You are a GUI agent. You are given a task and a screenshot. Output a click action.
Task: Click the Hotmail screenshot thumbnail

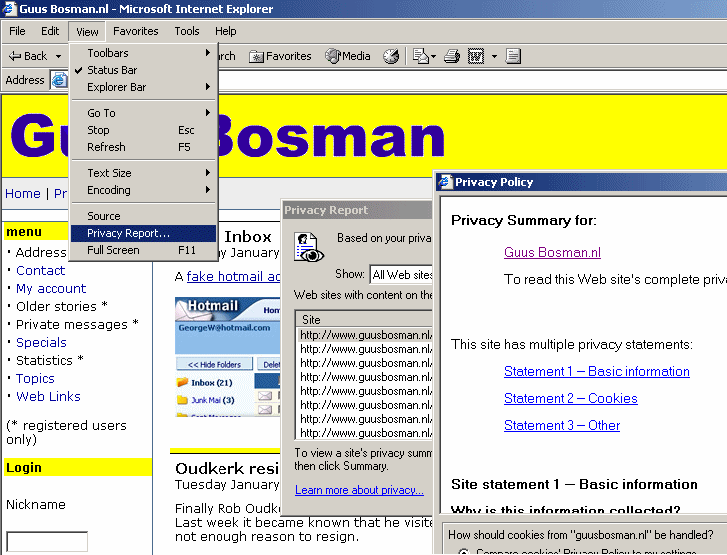(228, 357)
